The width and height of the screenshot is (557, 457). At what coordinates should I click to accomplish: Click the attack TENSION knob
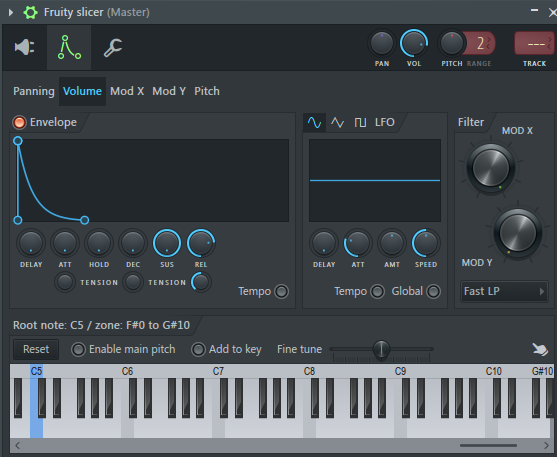click(65, 282)
